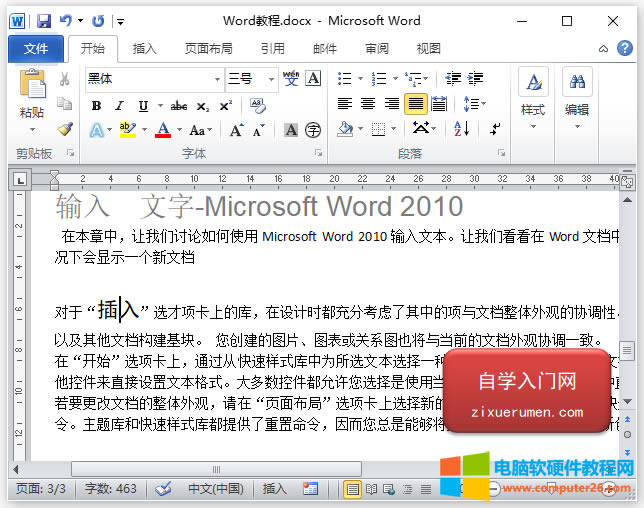
Task: Open the line spacing dropdown
Action: point(474,104)
